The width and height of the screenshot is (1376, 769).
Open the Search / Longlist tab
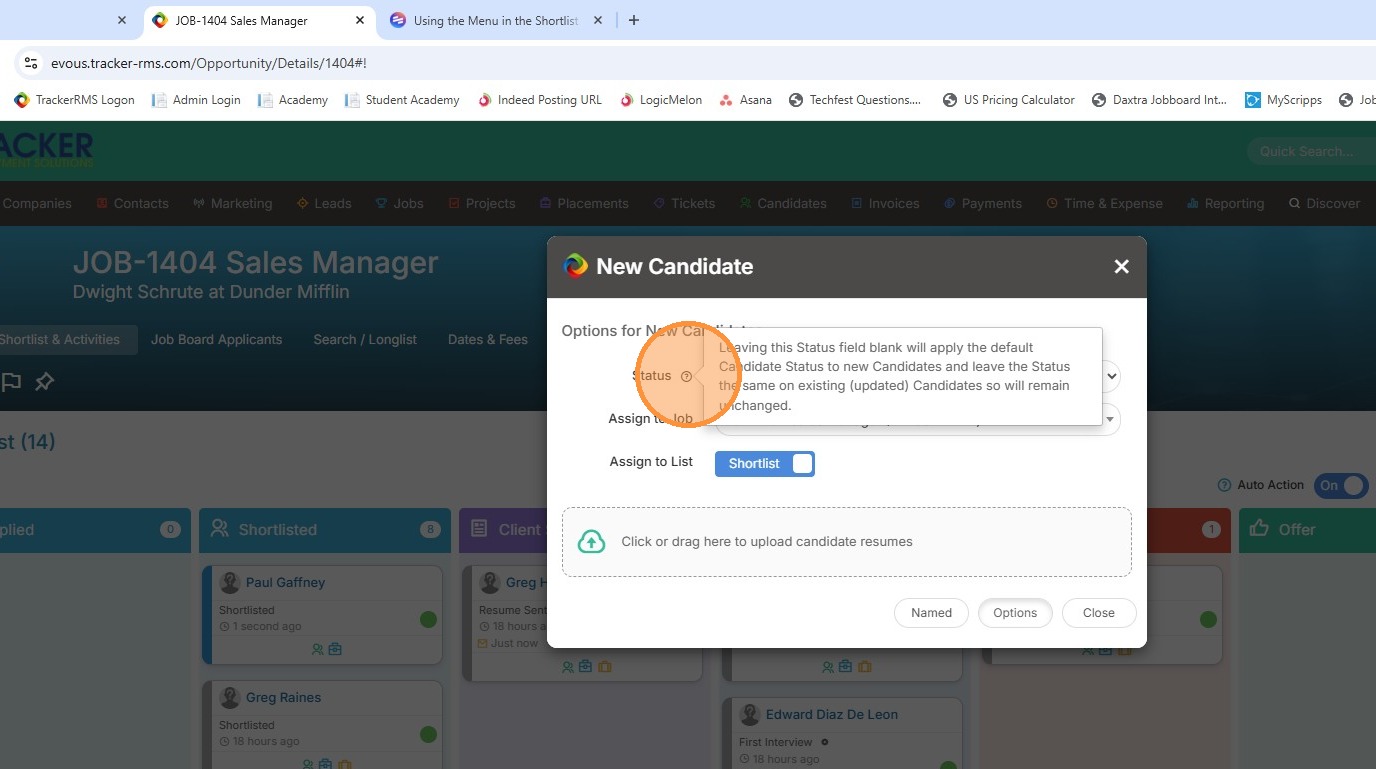(365, 339)
